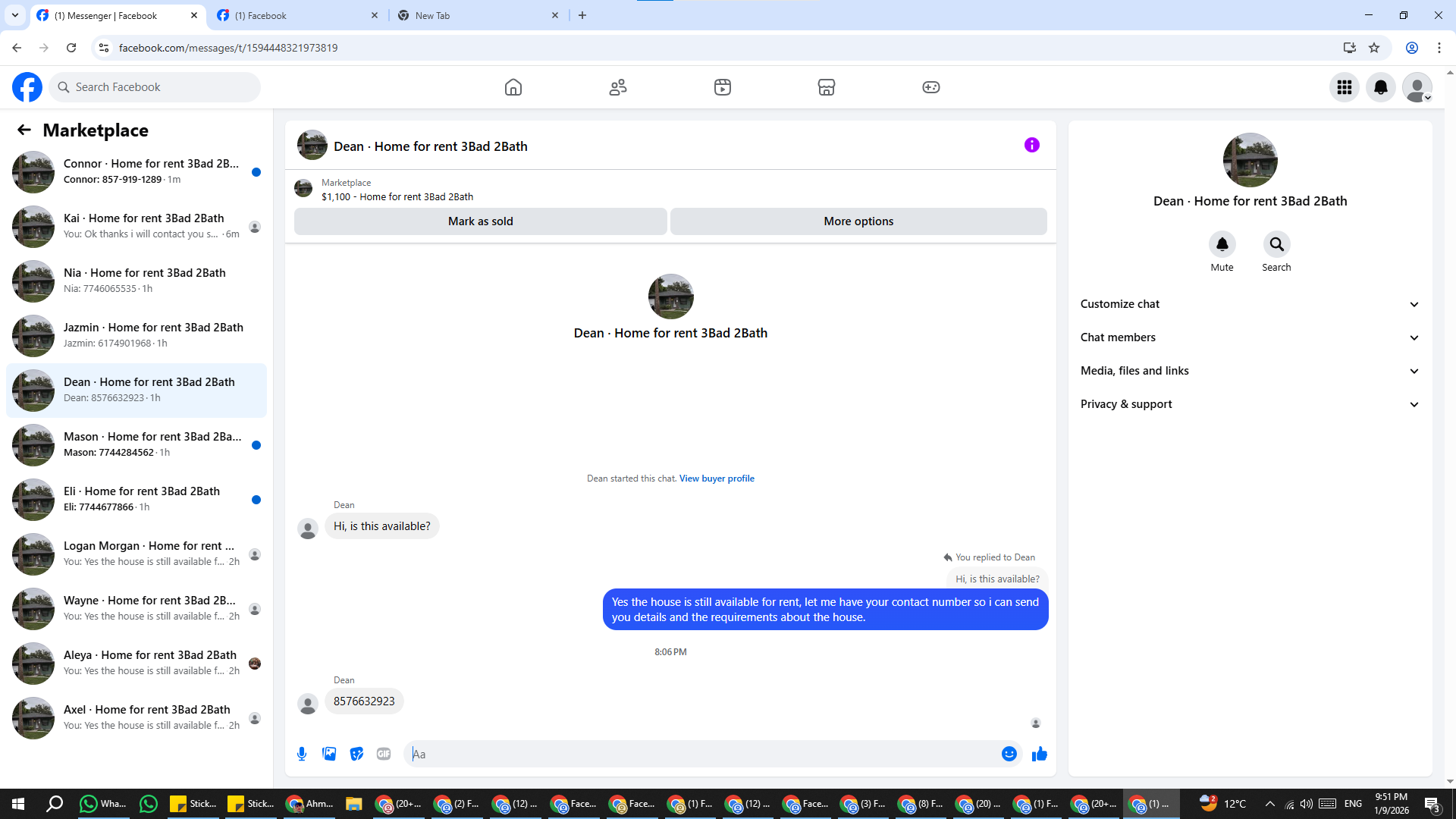Open the emoji picker in message box
The height and width of the screenshot is (819, 1456).
pyautogui.click(x=1009, y=754)
